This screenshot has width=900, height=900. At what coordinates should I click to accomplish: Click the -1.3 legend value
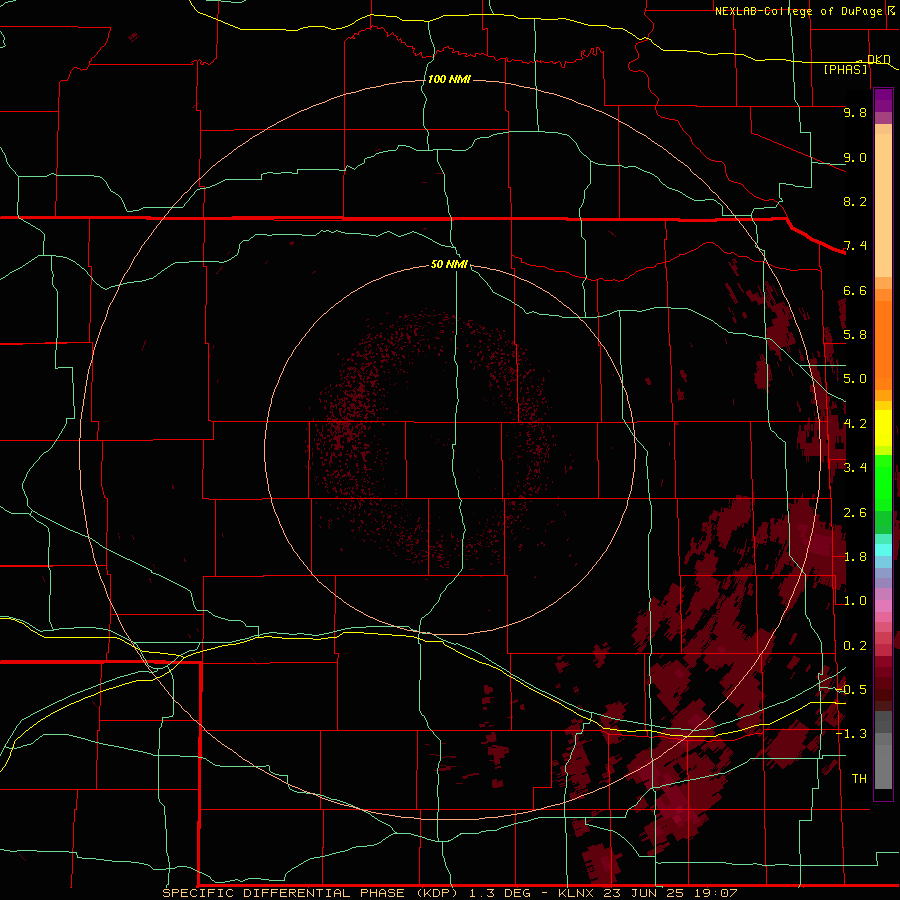tap(851, 734)
